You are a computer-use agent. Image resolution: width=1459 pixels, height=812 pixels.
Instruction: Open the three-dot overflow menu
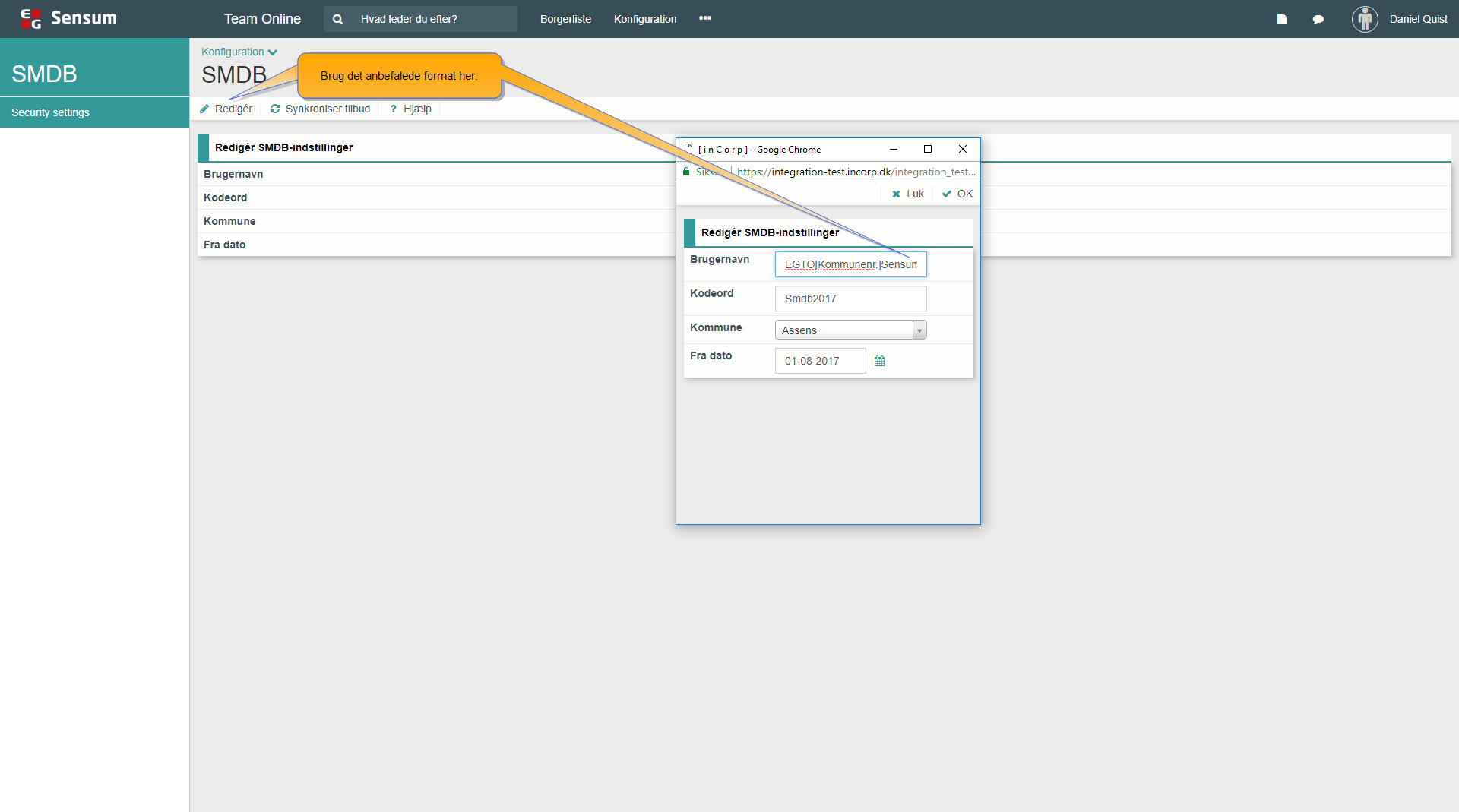[x=705, y=18]
